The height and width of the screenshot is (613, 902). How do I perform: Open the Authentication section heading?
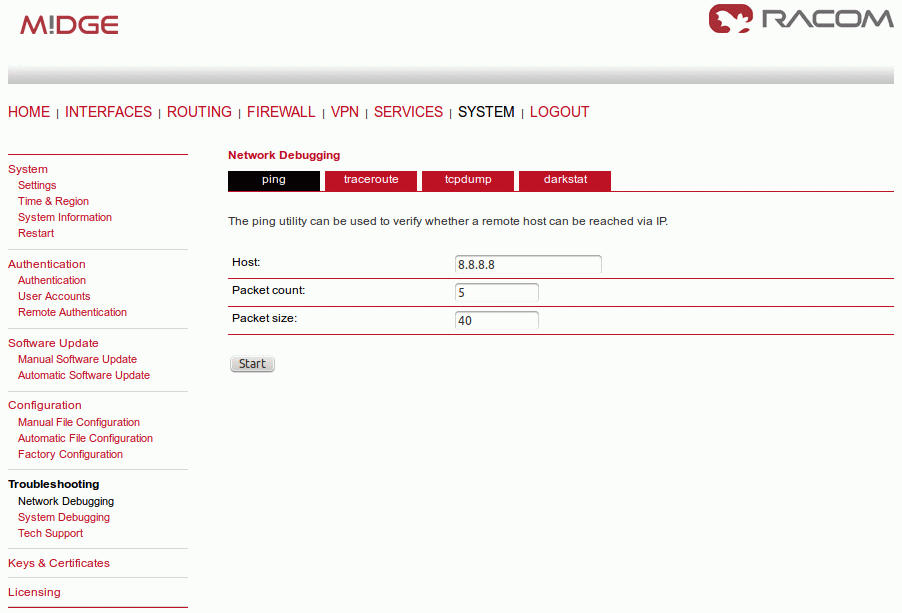click(x=47, y=264)
